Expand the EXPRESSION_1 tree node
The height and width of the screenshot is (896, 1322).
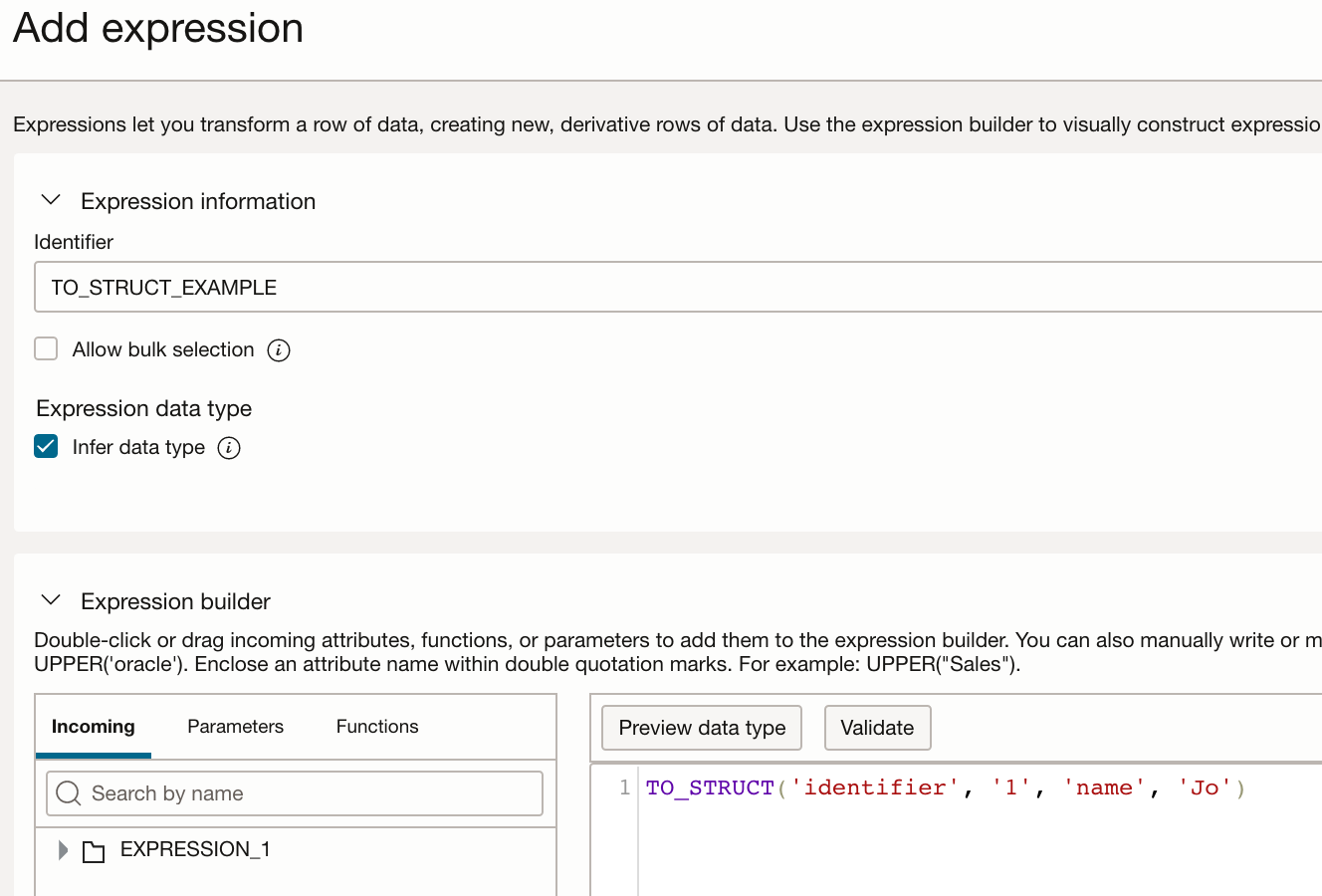click(63, 850)
